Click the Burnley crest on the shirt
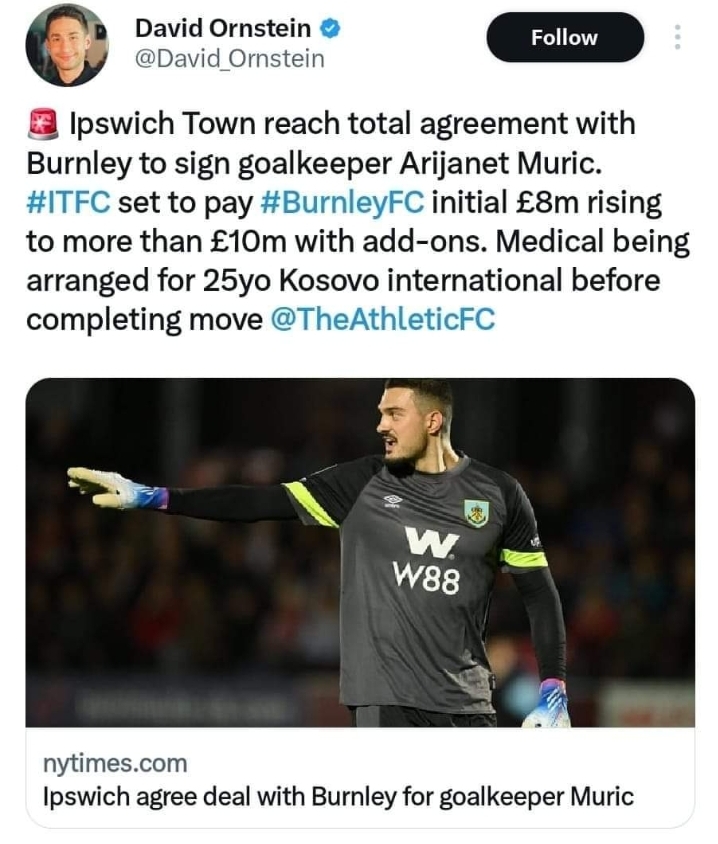The image size is (718, 844). 476,512
